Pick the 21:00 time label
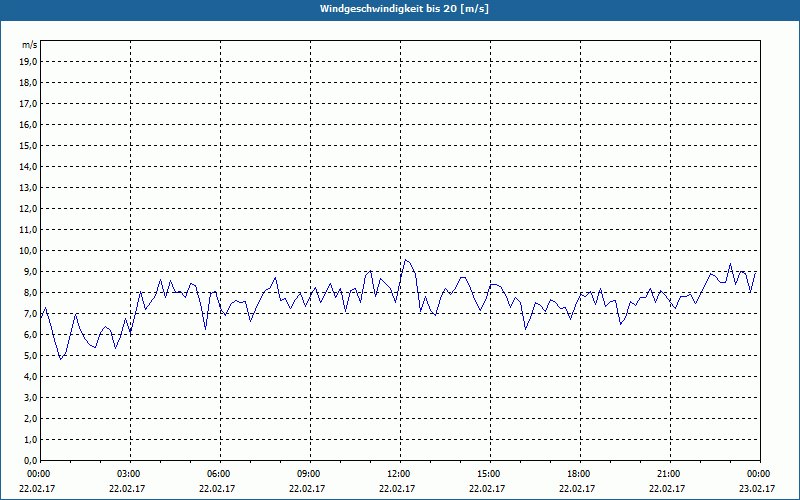This screenshot has height=500, width=800. [x=669, y=474]
